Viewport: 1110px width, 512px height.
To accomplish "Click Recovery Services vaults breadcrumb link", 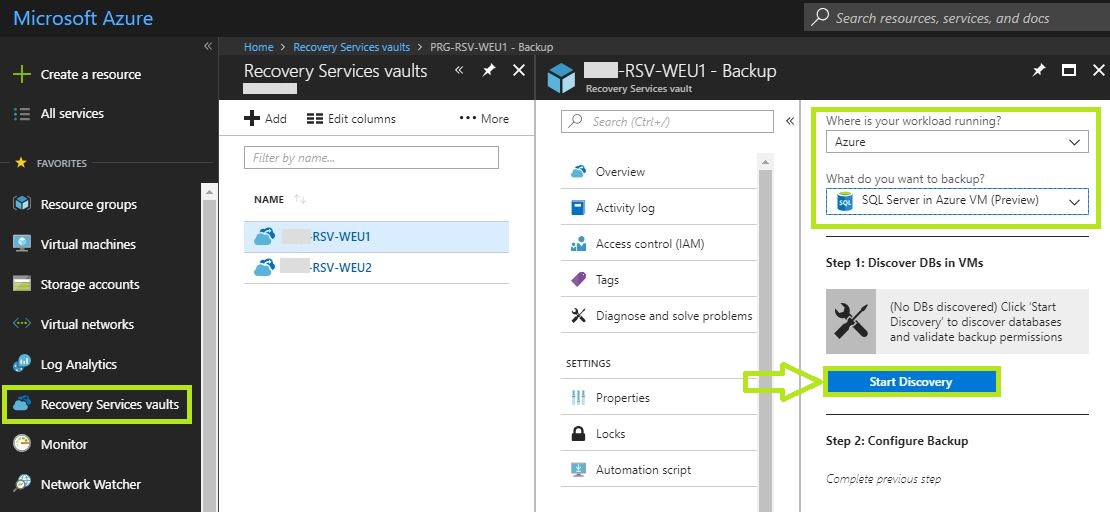I will (x=352, y=47).
